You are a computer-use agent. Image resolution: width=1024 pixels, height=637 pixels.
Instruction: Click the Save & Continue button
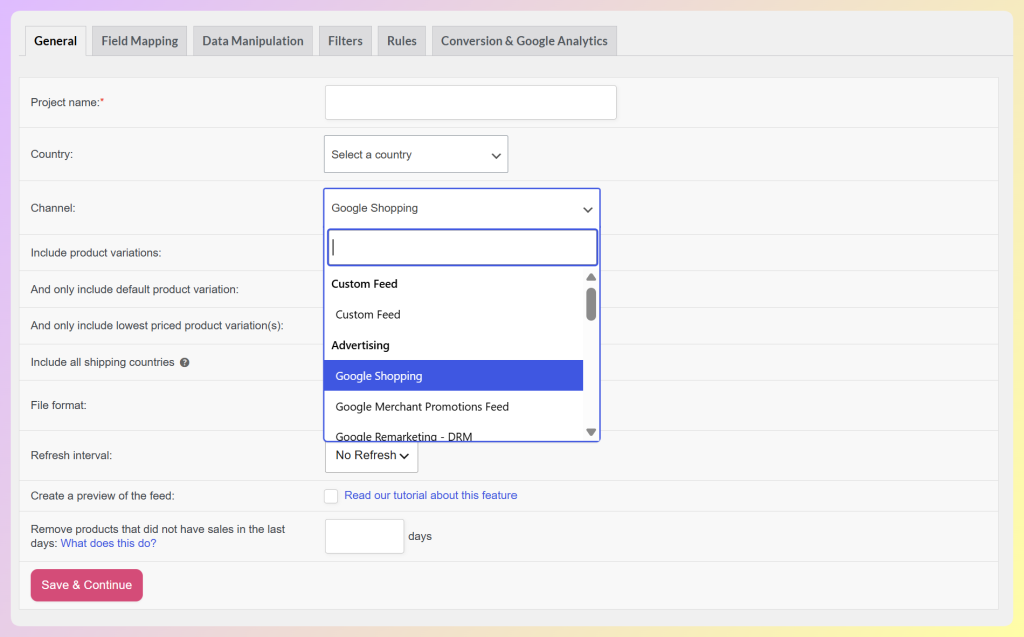87,585
